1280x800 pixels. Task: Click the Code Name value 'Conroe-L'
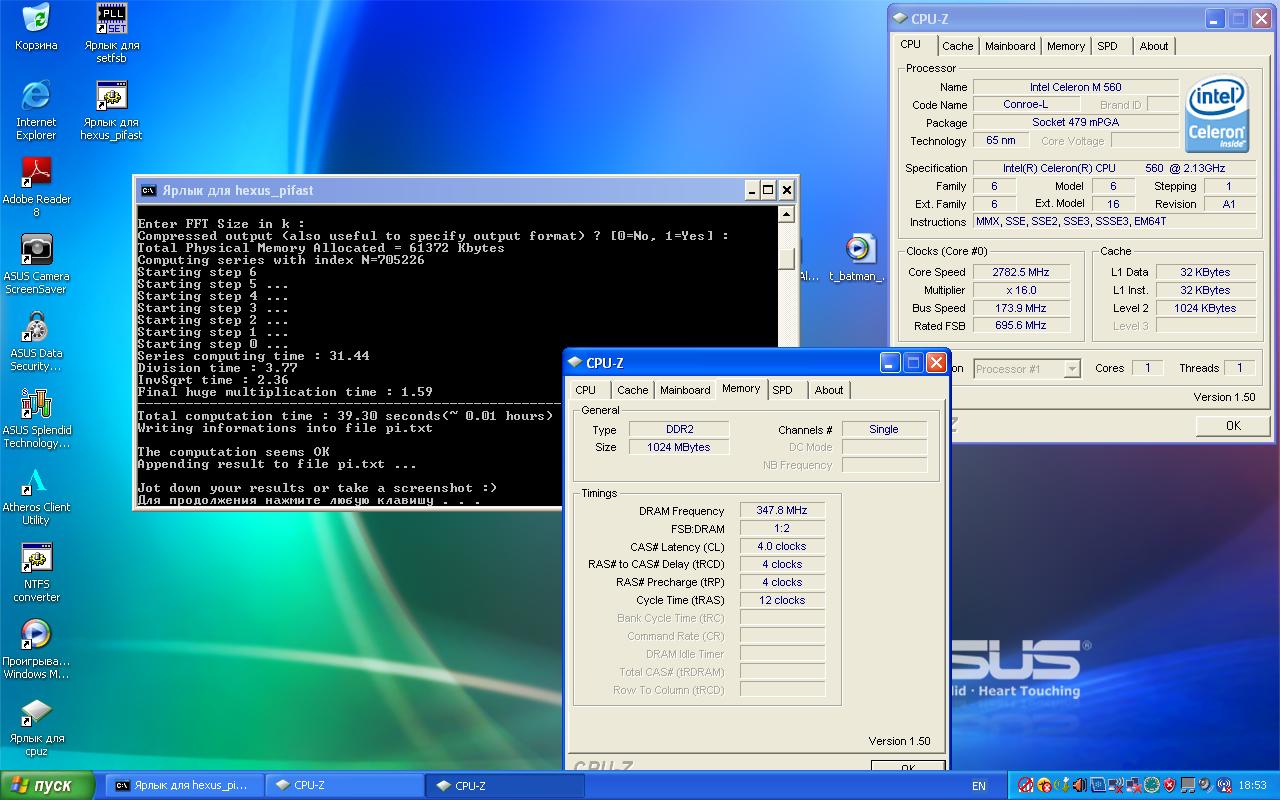click(x=1026, y=105)
